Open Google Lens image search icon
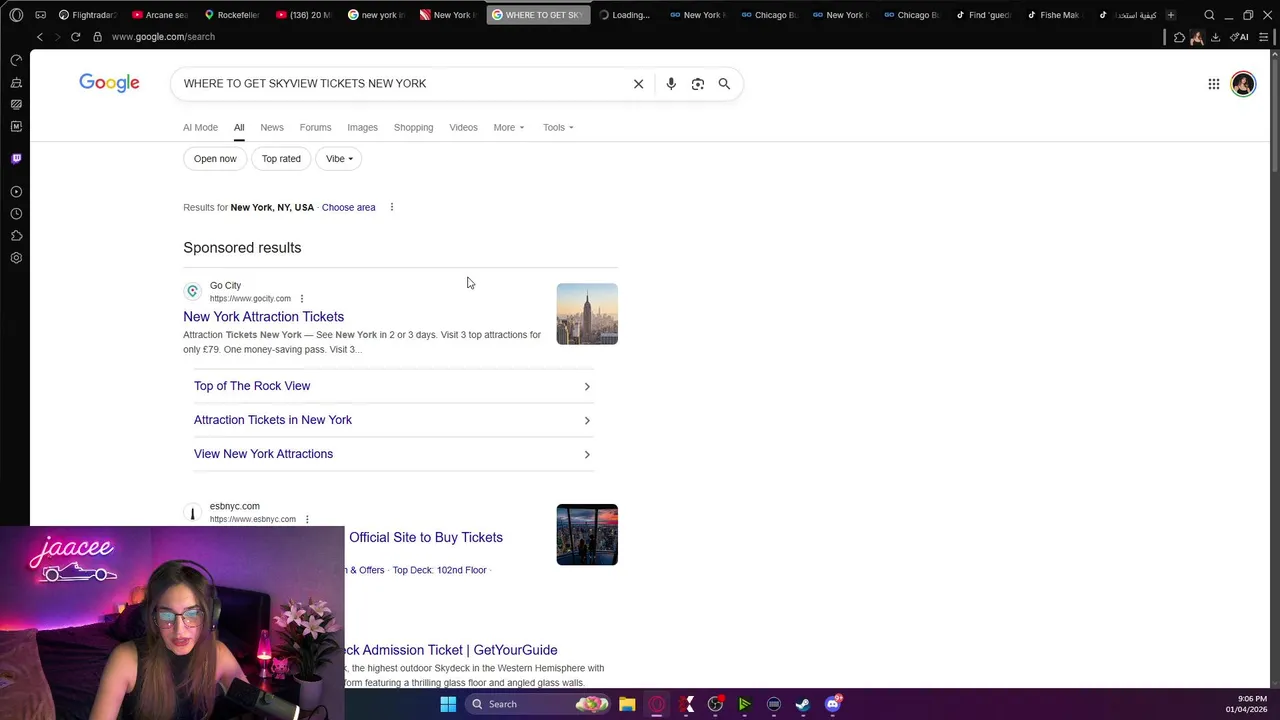 pos(698,84)
